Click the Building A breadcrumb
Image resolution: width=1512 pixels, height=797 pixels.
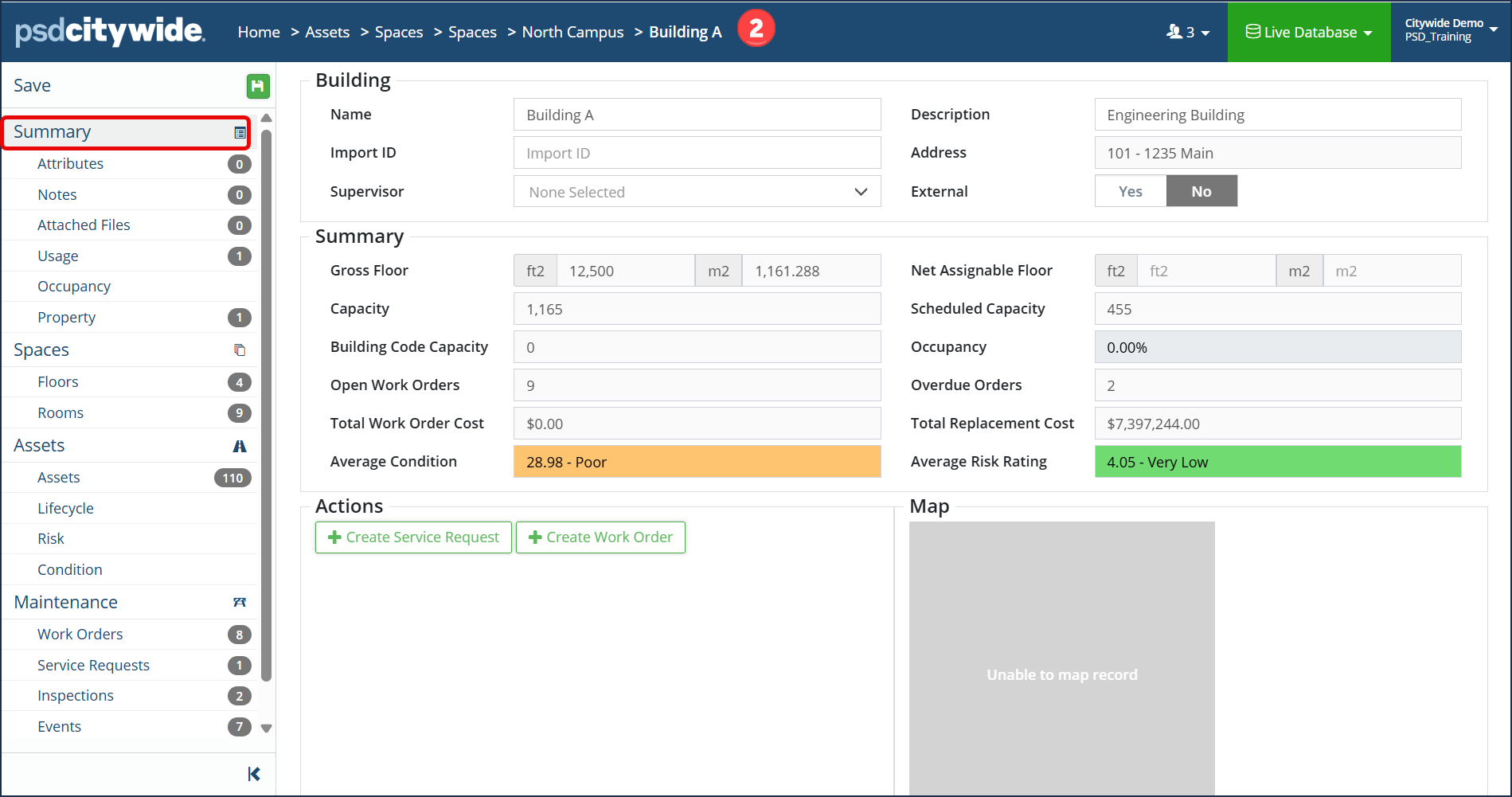pos(686,32)
